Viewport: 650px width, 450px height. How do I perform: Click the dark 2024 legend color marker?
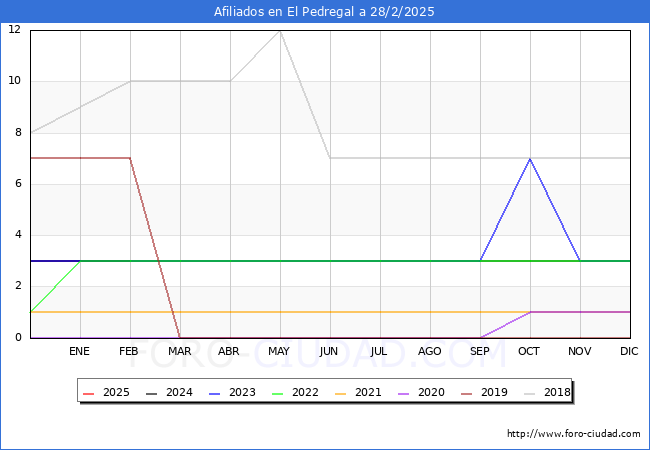click(x=152, y=393)
